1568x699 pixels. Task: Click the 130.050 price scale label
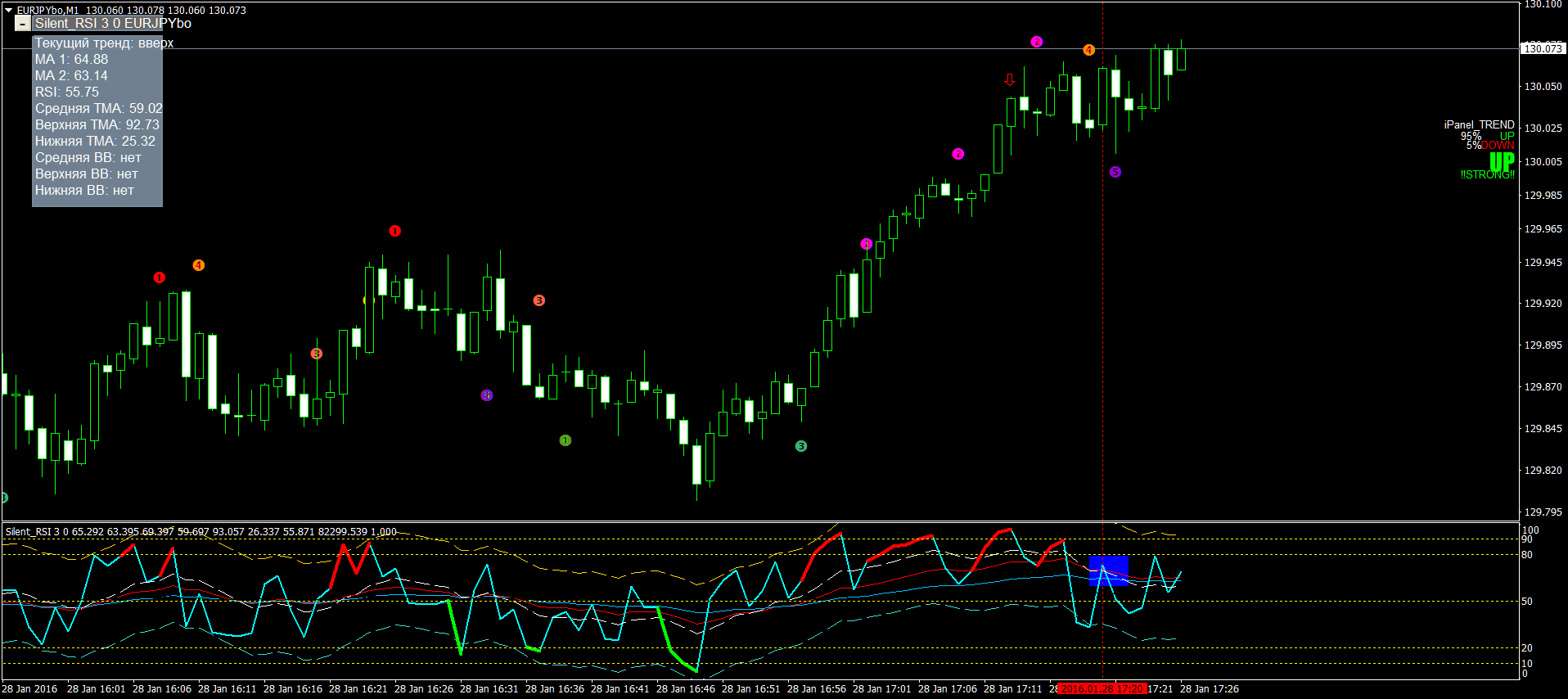pos(1543,87)
